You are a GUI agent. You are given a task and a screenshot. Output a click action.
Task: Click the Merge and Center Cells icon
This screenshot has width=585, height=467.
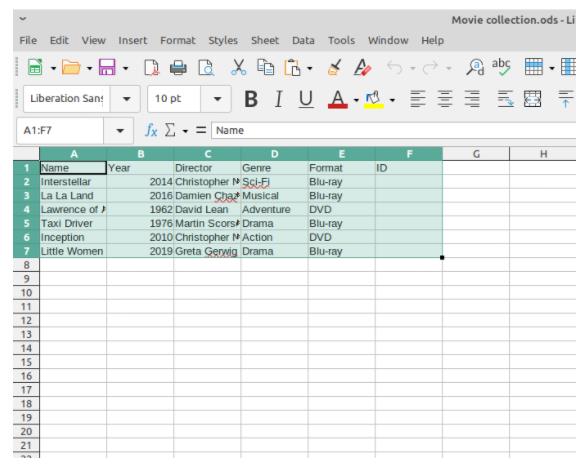[x=532, y=99]
